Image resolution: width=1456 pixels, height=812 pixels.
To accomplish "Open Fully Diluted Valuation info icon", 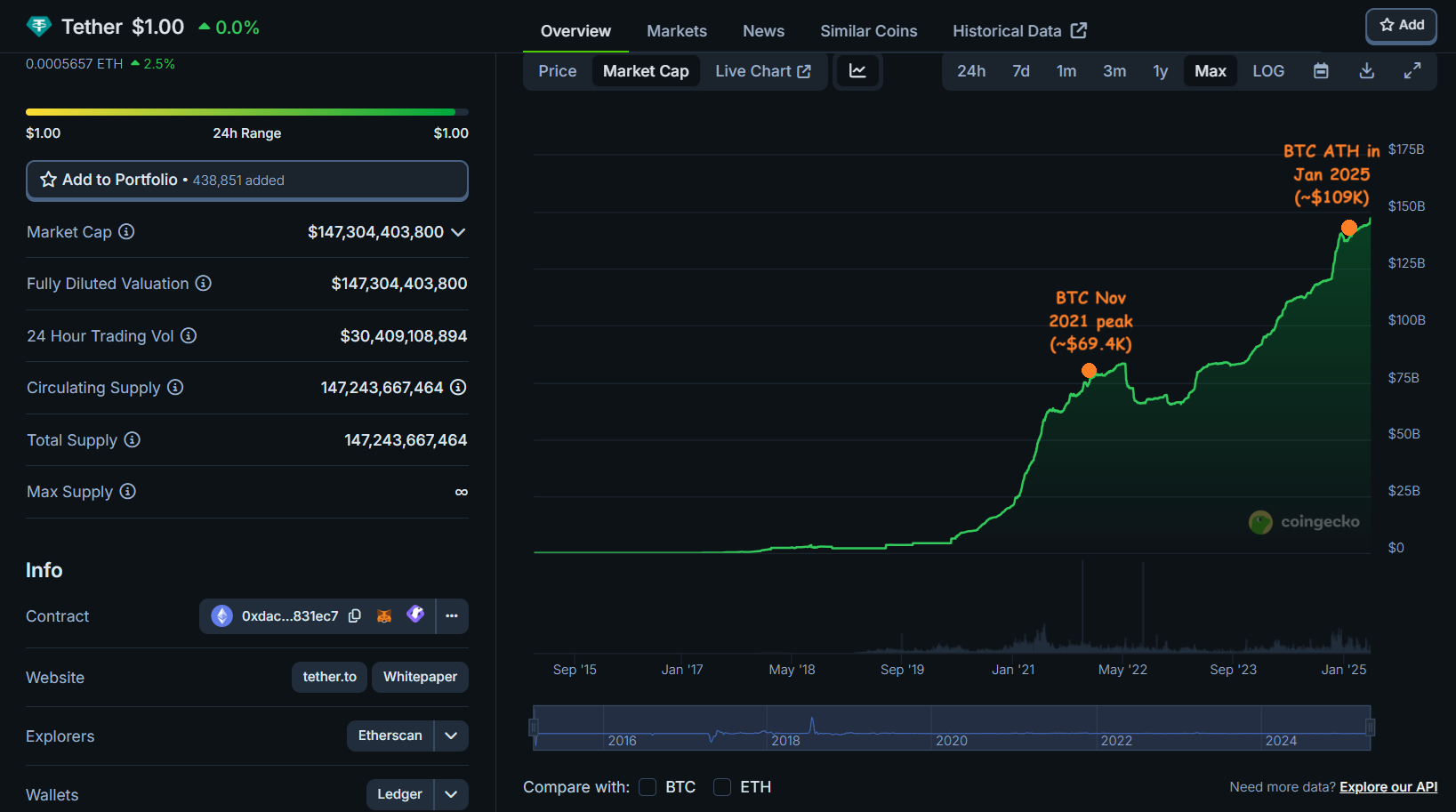I will click(x=204, y=283).
